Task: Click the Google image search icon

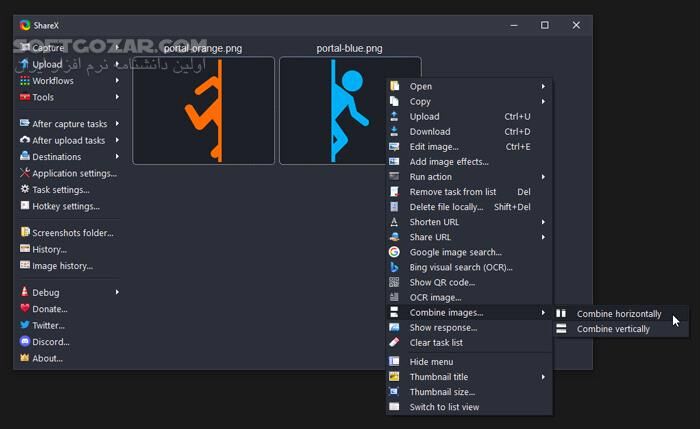Action: click(395, 252)
